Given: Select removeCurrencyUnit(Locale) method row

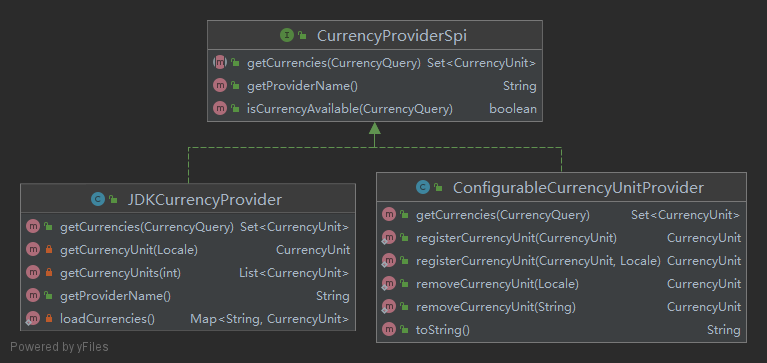Looking at the screenshot, I should tap(562, 284).
